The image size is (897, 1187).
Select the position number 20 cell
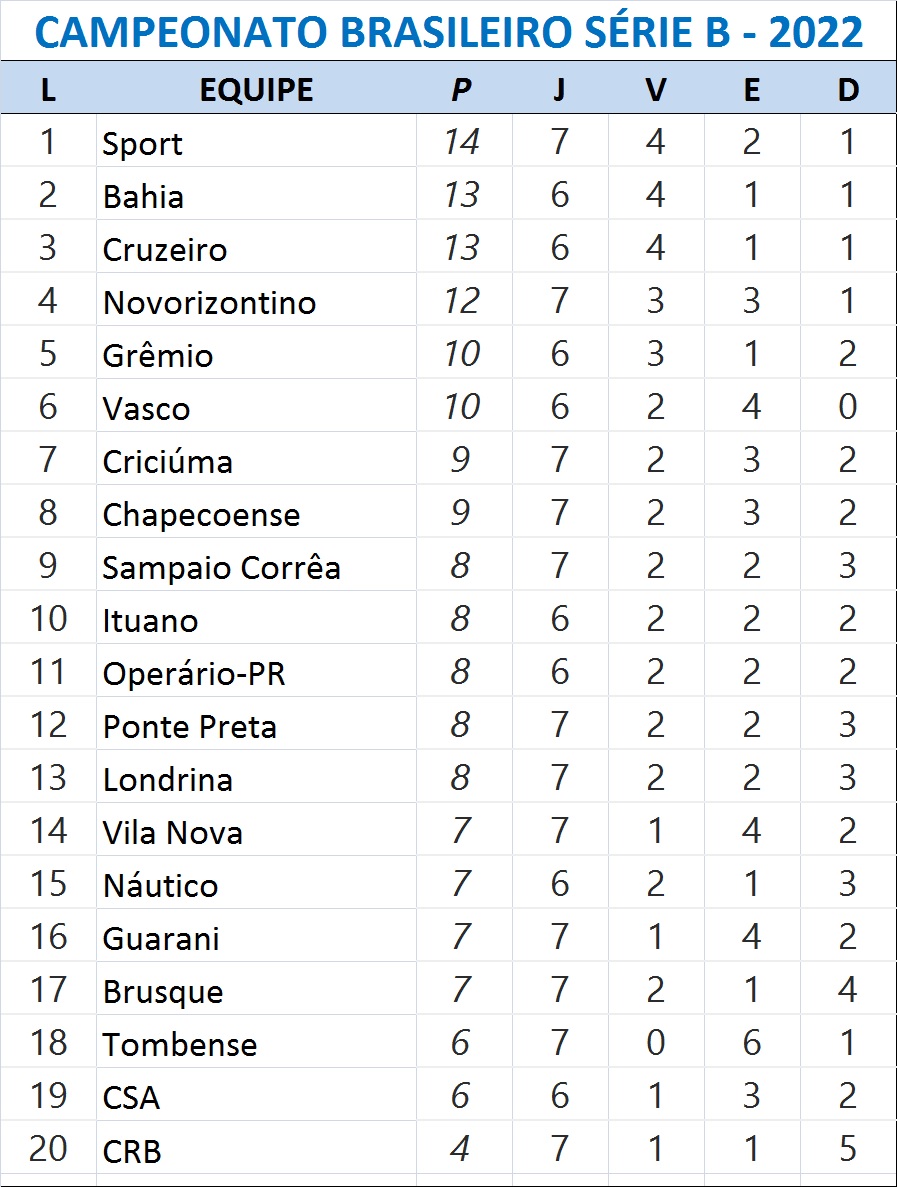pyautogui.click(x=48, y=1150)
